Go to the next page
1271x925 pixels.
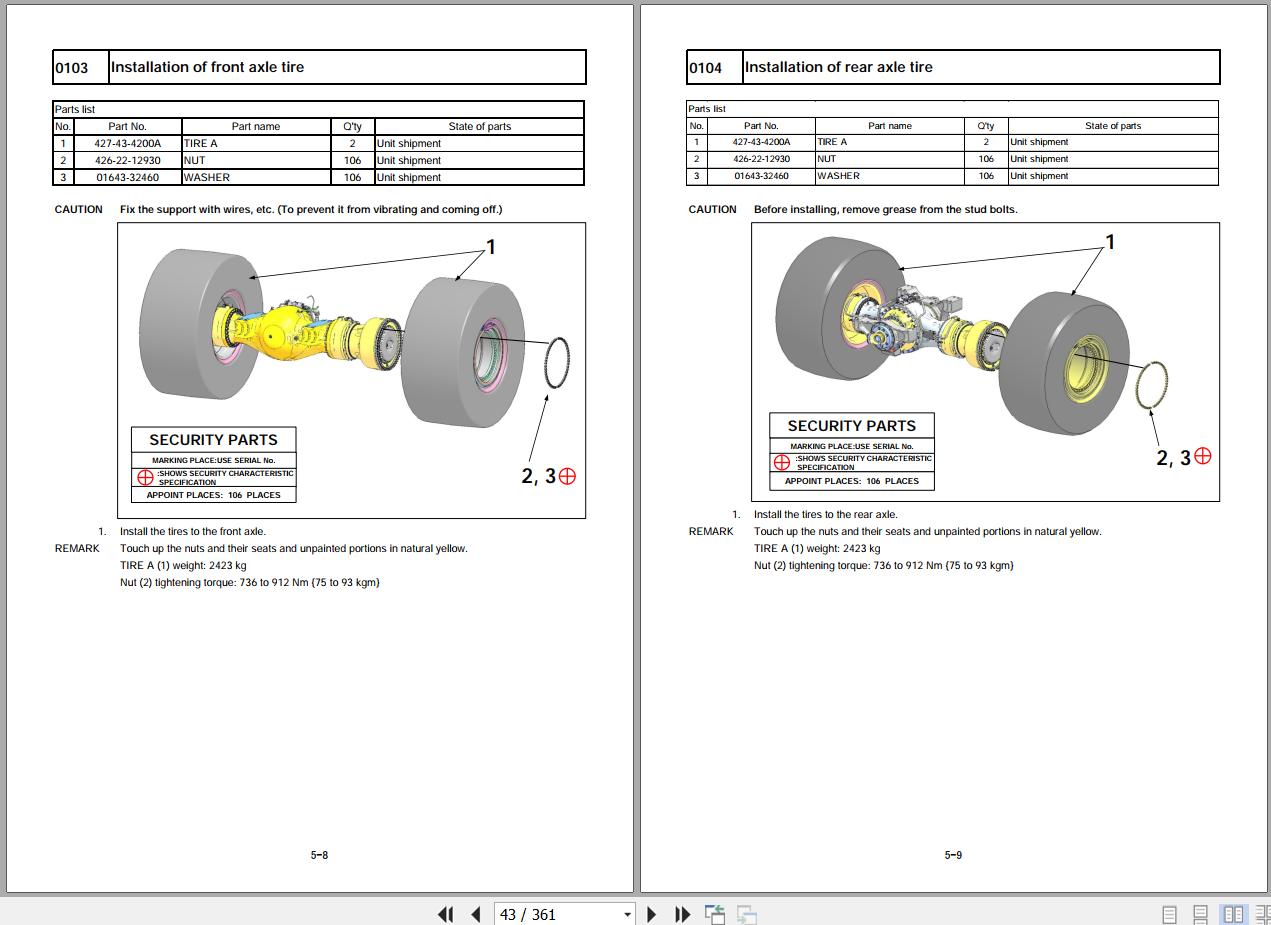652,914
